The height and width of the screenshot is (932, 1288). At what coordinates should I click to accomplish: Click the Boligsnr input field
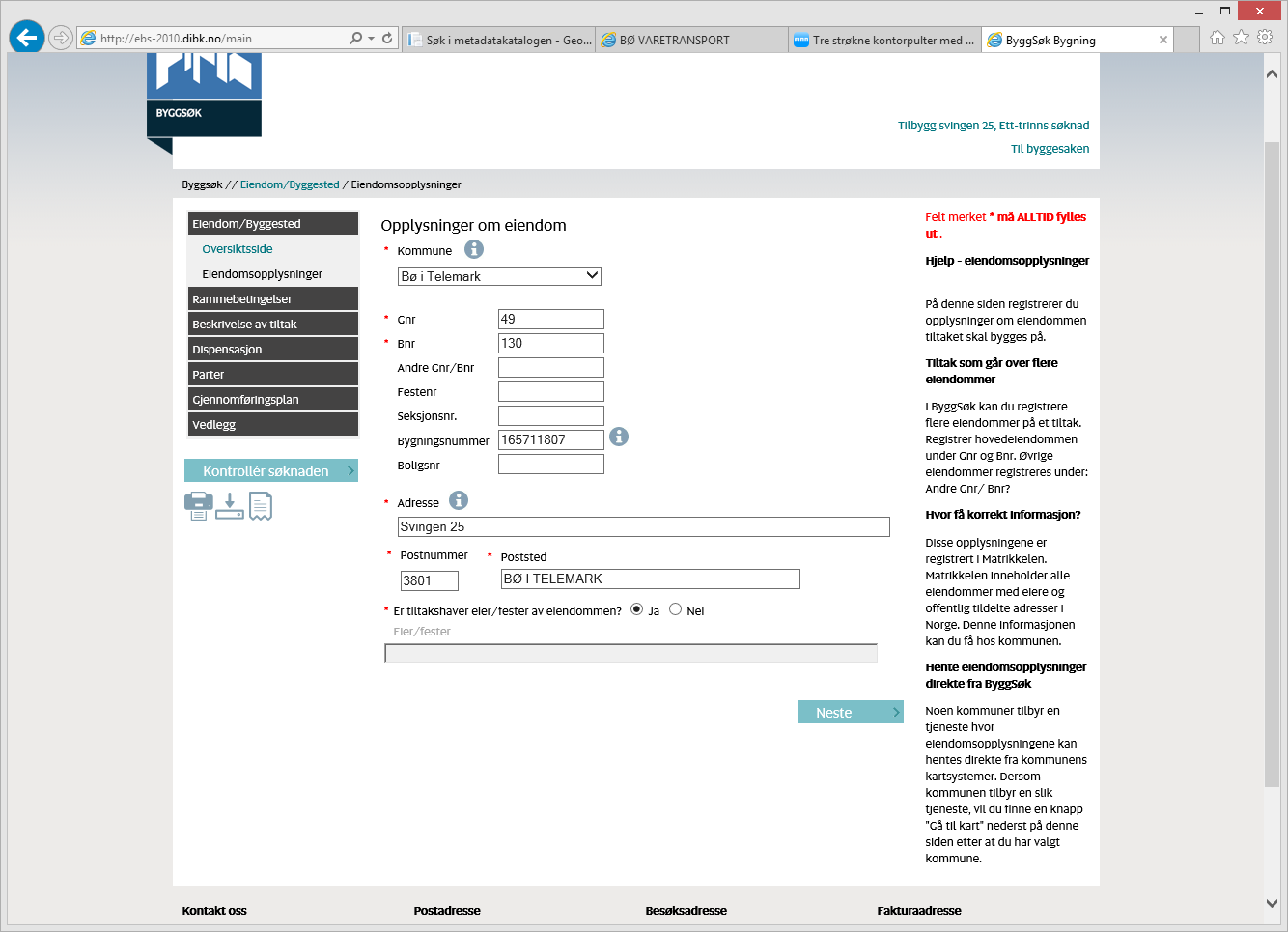click(551, 464)
